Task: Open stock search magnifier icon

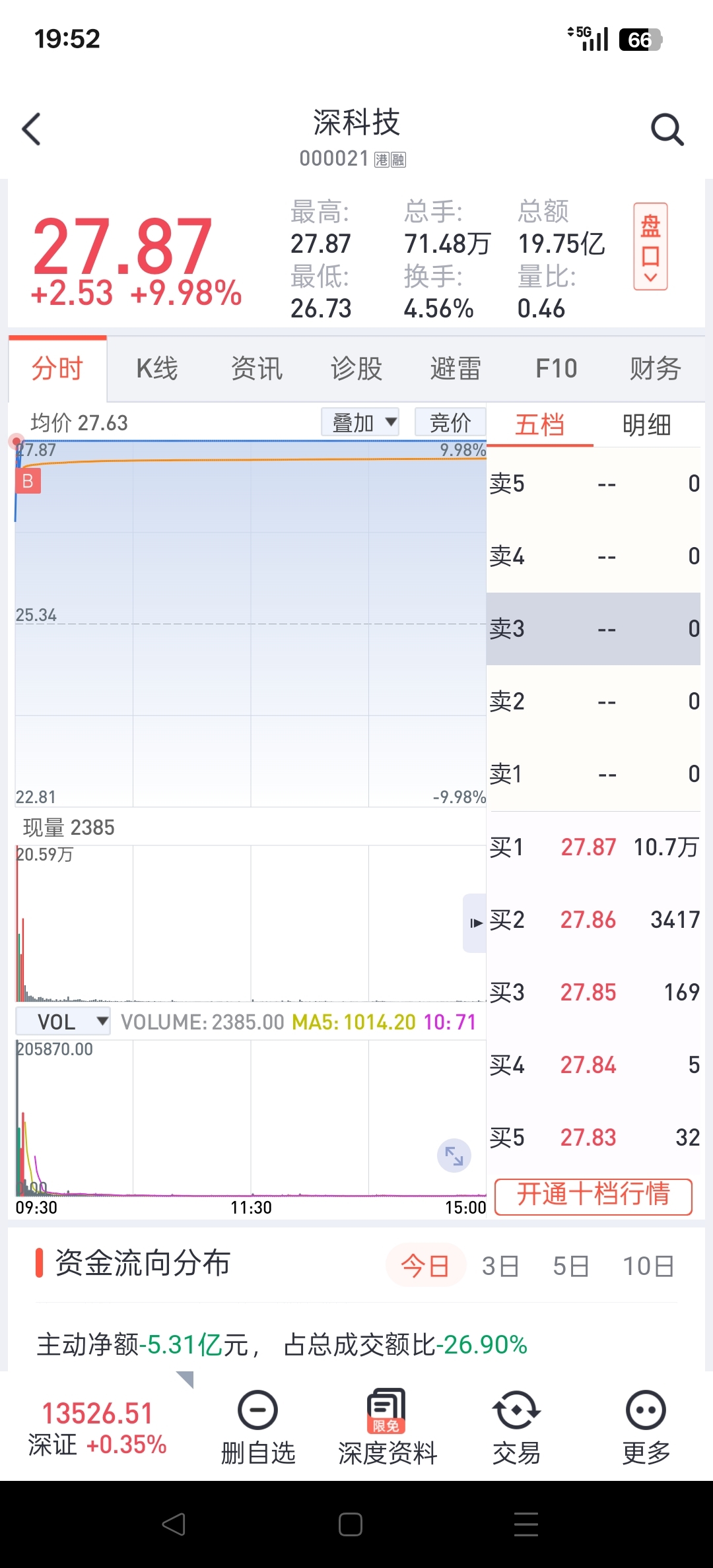Action: [x=667, y=129]
